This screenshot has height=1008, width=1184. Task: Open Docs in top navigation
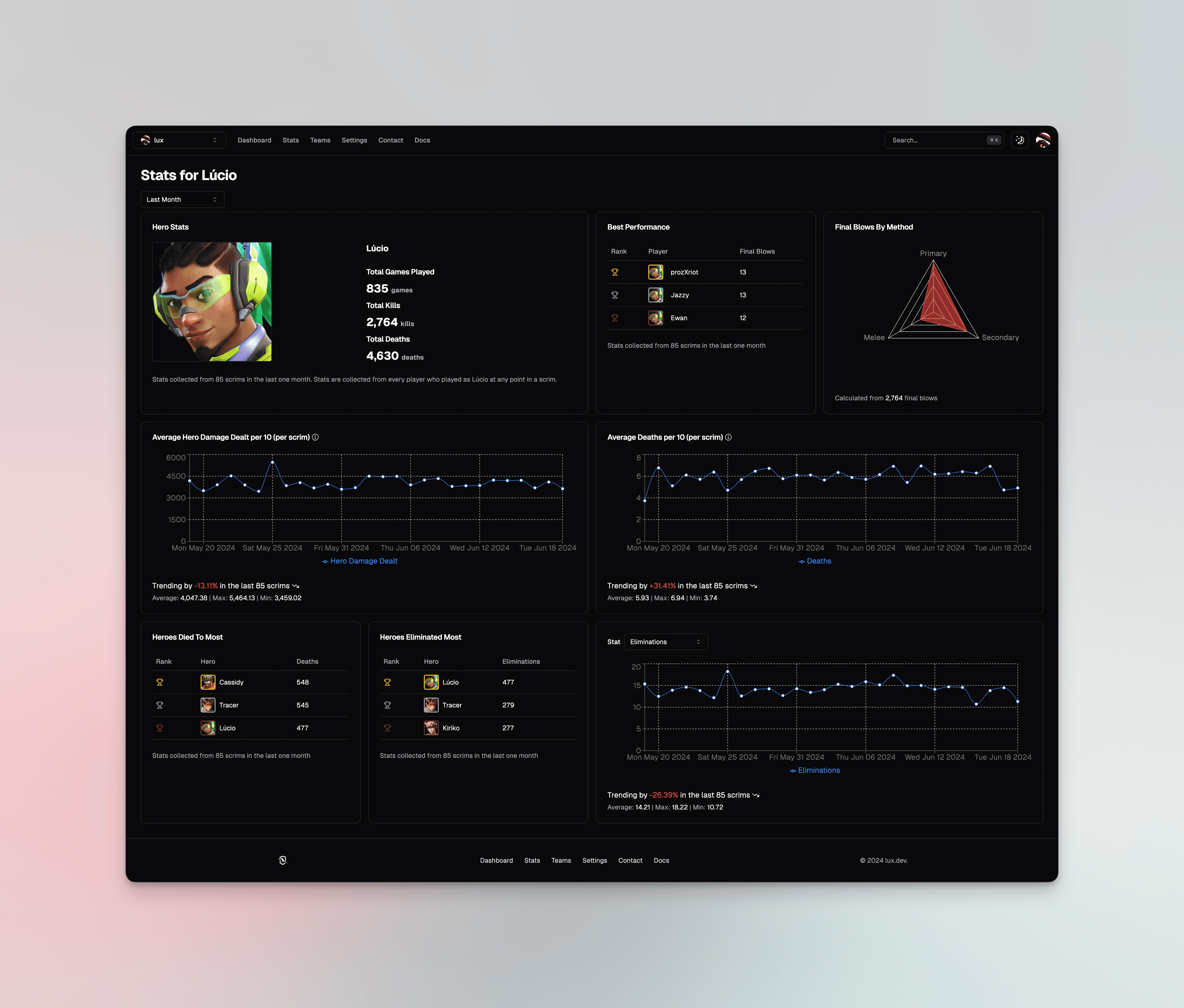[422, 140]
